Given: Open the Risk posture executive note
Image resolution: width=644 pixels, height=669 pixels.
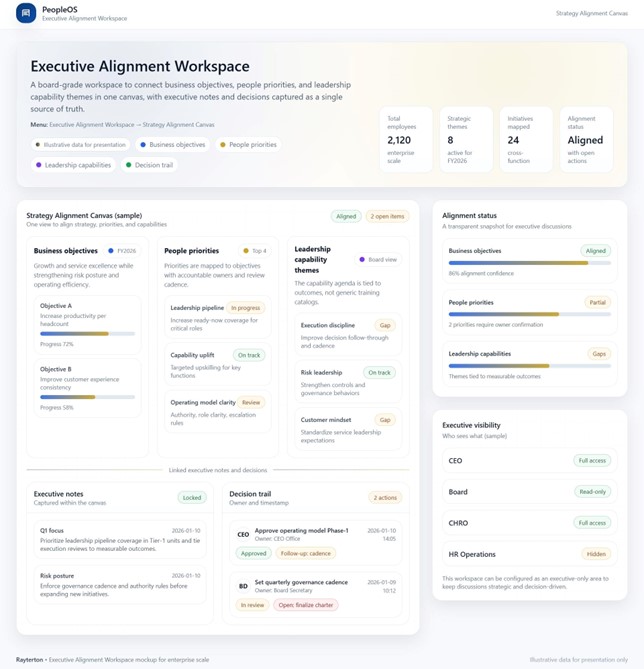Looking at the screenshot, I should click(x=120, y=585).
